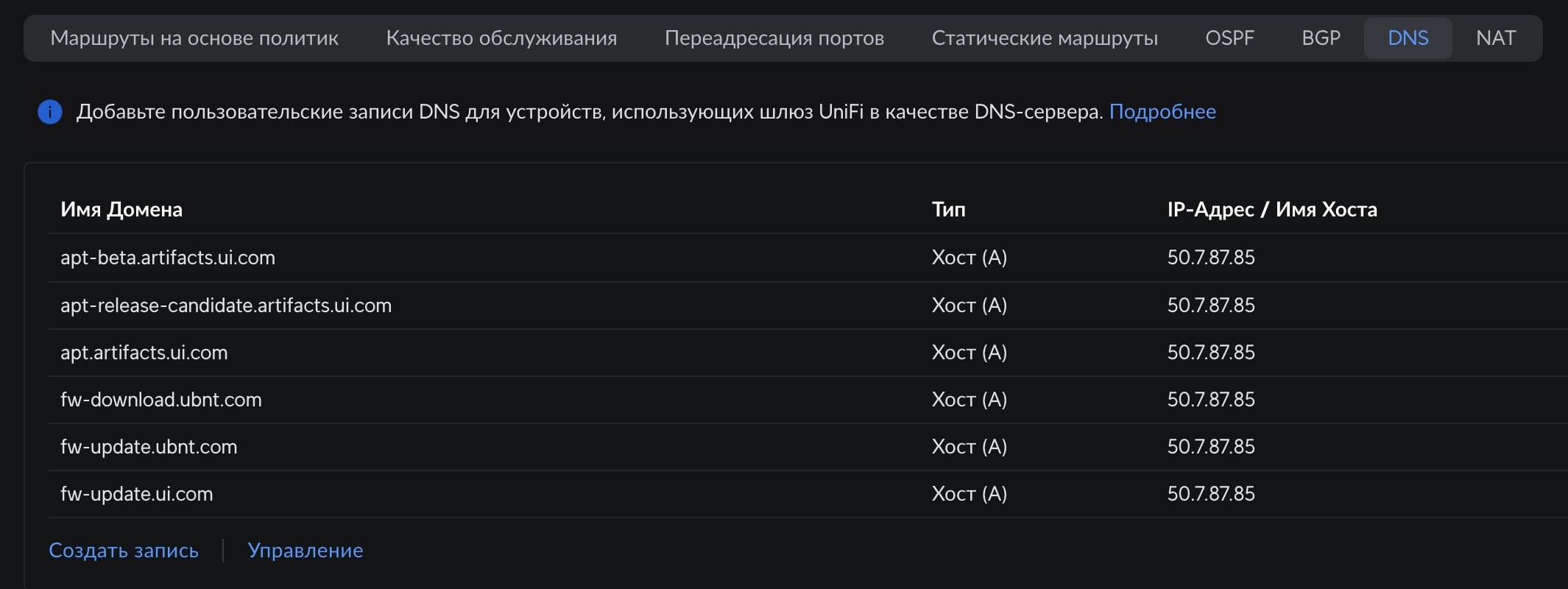Select the OSPF tab
1568x589 pixels.
[1229, 38]
